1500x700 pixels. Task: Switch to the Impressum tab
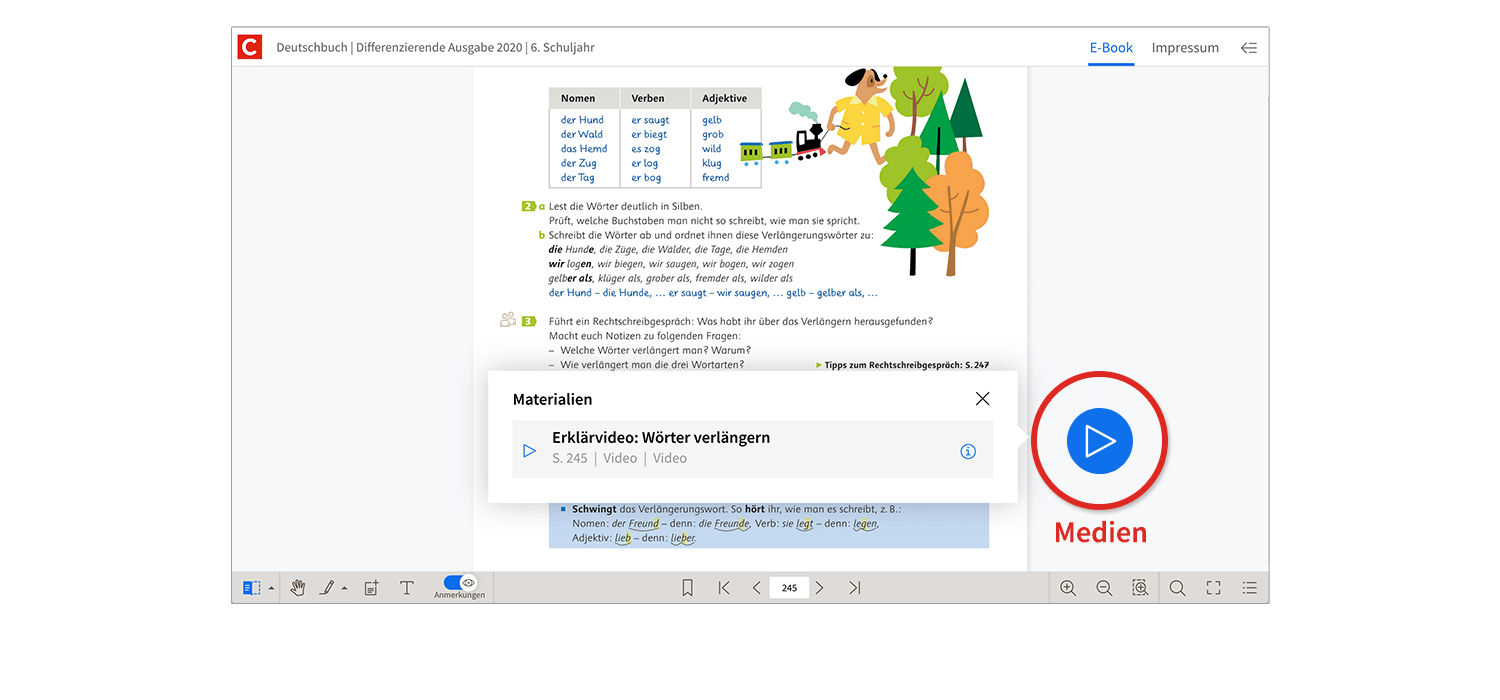1185,48
